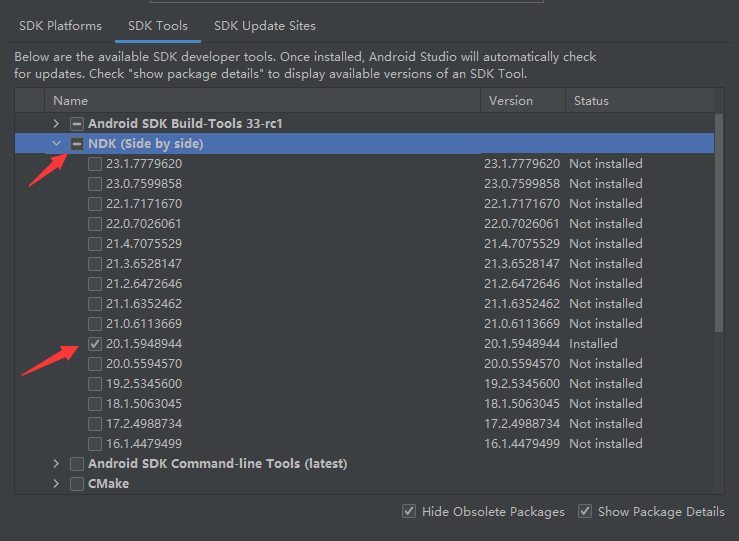Collapse the NDK (Side by side) group
Image resolution: width=739 pixels, height=541 pixels.
57,143
